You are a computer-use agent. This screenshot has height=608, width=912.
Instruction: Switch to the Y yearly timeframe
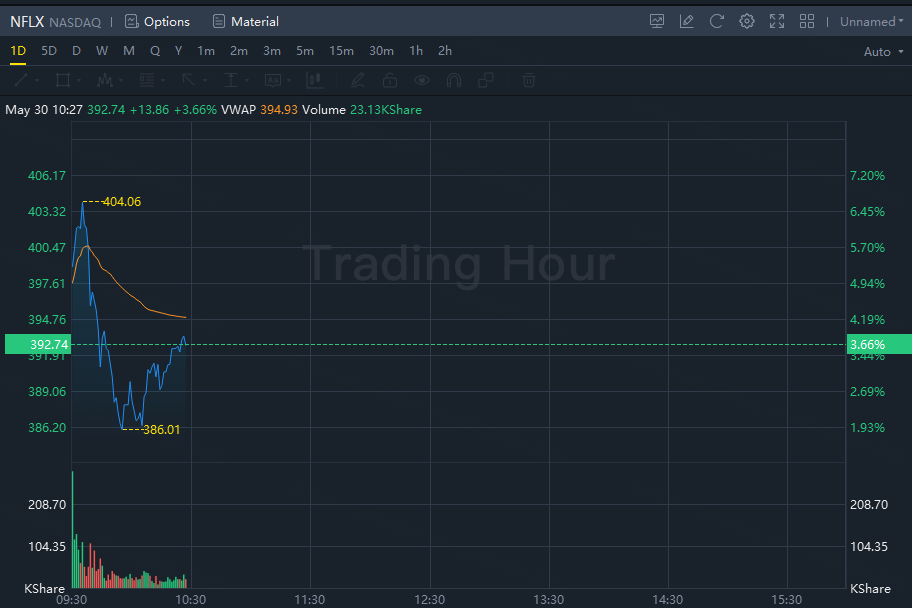point(179,51)
